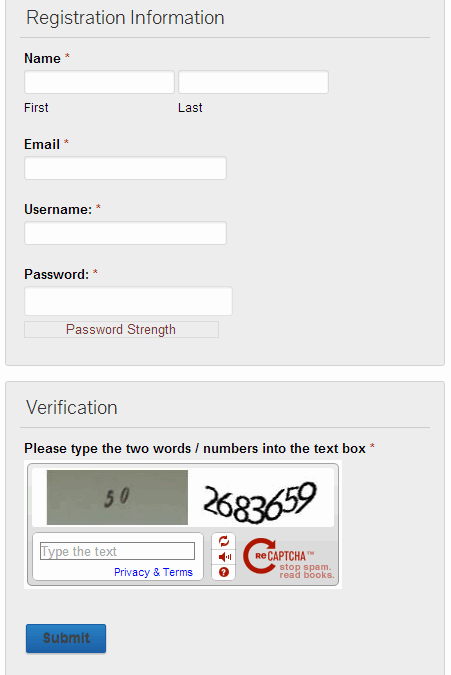Click the Password Strength meter bar
The width and height of the screenshot is (451, 675).
[x=121, y=329]
